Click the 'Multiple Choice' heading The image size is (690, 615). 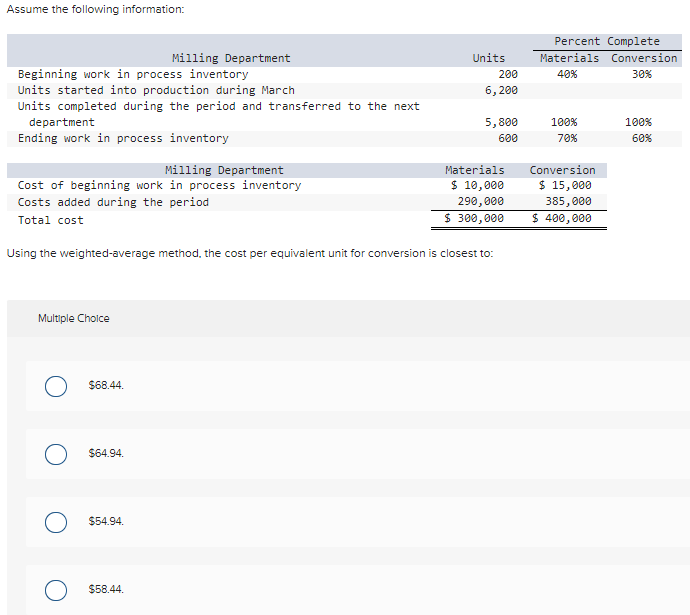point(73,318)
